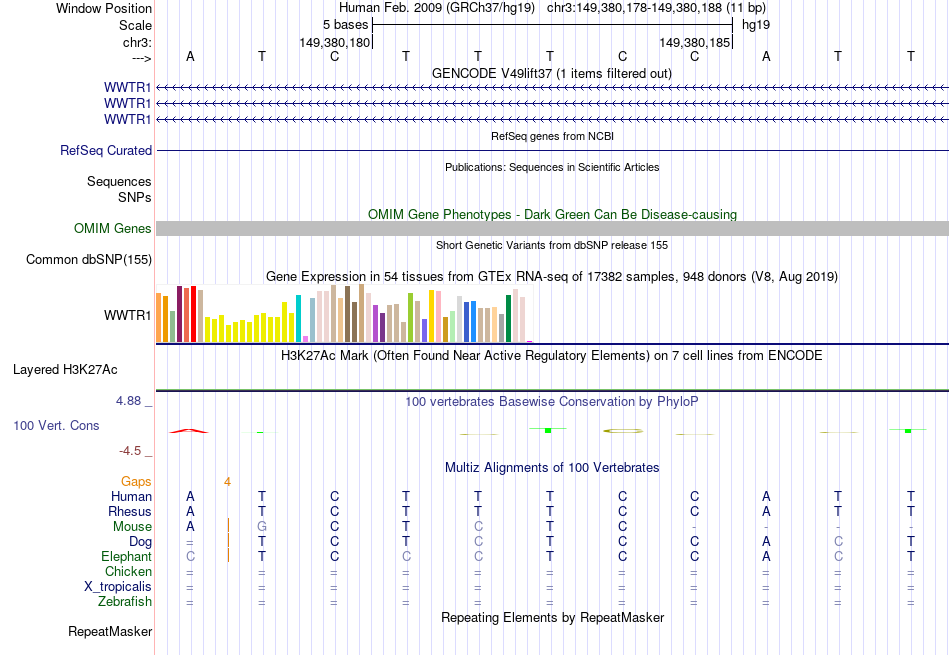This screenshot has width=950, height=655.
Task: Select the Elephant alignment row label
Action: click(x=126, y=556)
